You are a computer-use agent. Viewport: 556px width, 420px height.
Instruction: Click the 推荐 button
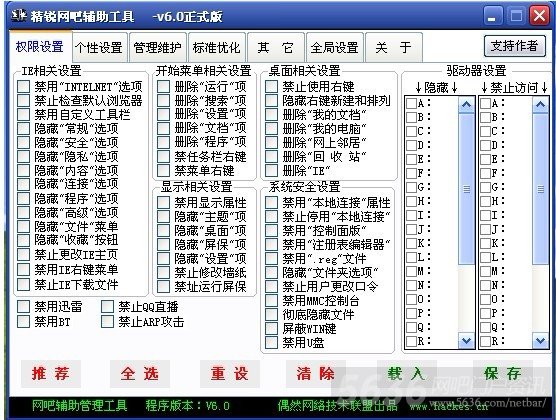point(51,374)
